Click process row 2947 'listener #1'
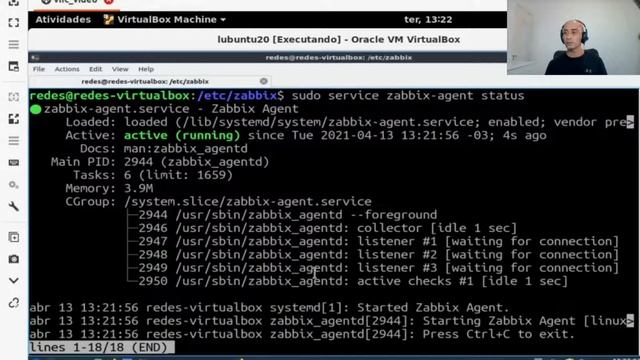 click(x=378, y=242)
